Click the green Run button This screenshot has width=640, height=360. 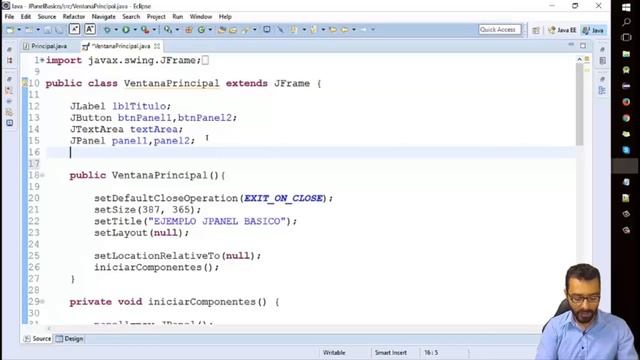tap(126, 30)
